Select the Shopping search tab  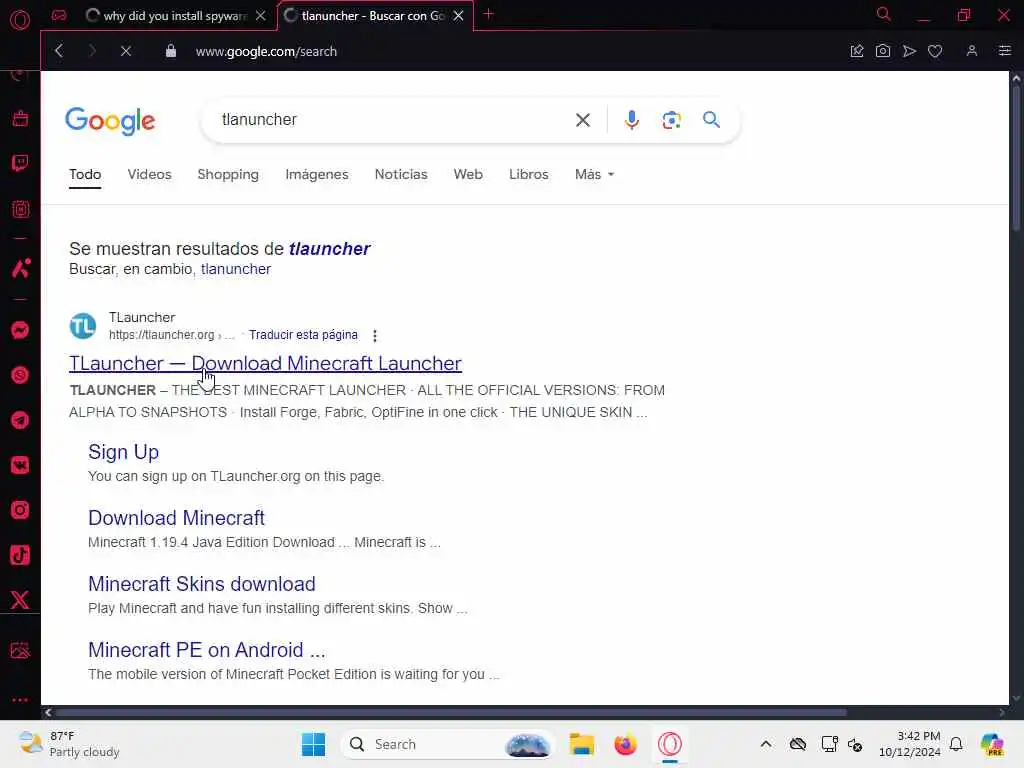(228, 174)
